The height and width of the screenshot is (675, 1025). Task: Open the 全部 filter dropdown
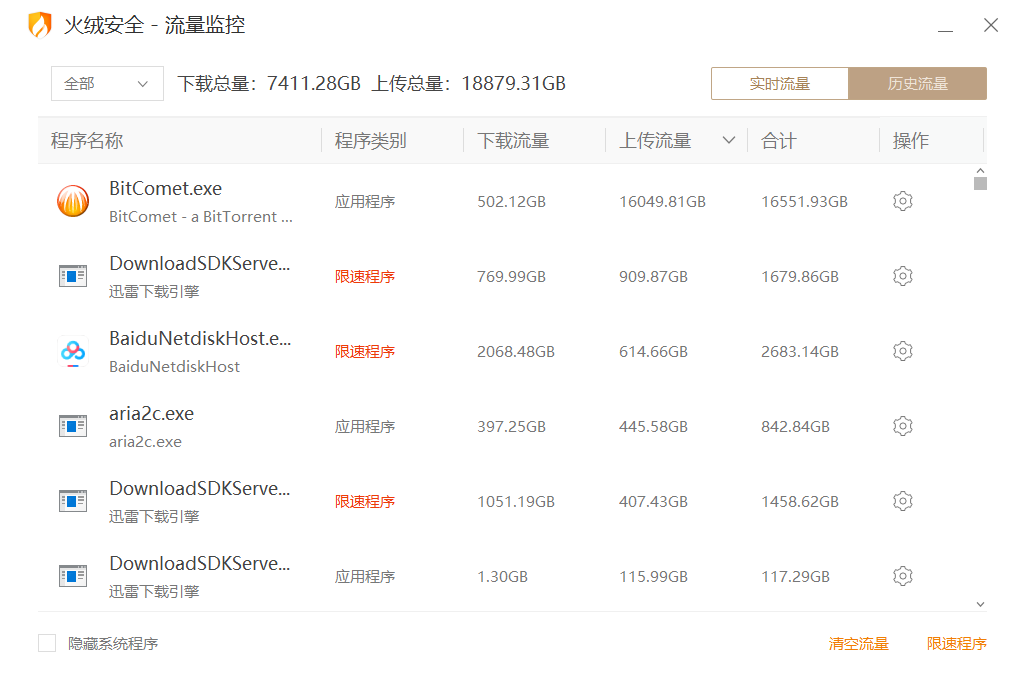[107, 84]
